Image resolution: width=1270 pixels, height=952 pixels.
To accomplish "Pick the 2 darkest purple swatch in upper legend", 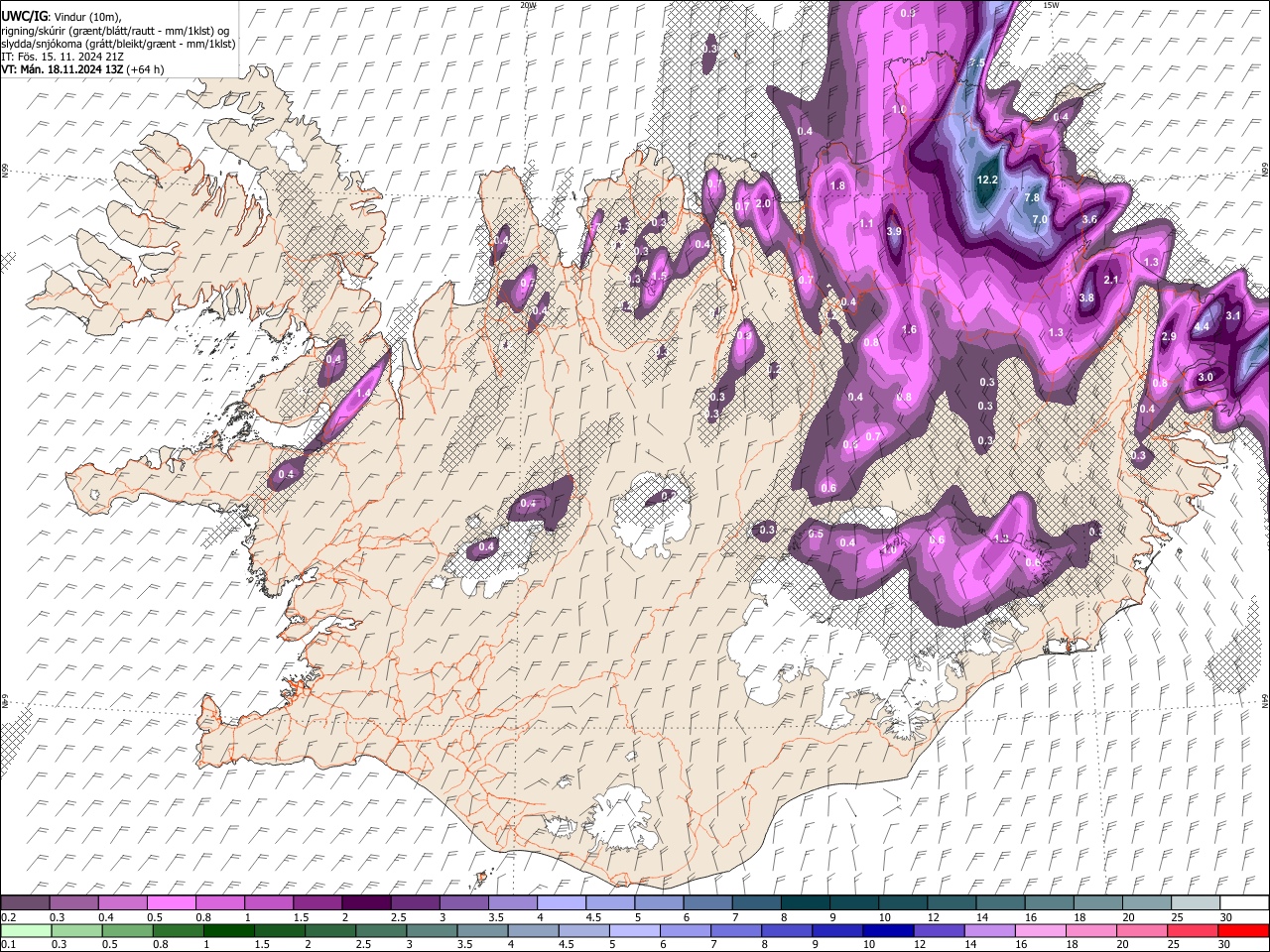I will pyautogui.click(x=366, y=902).
